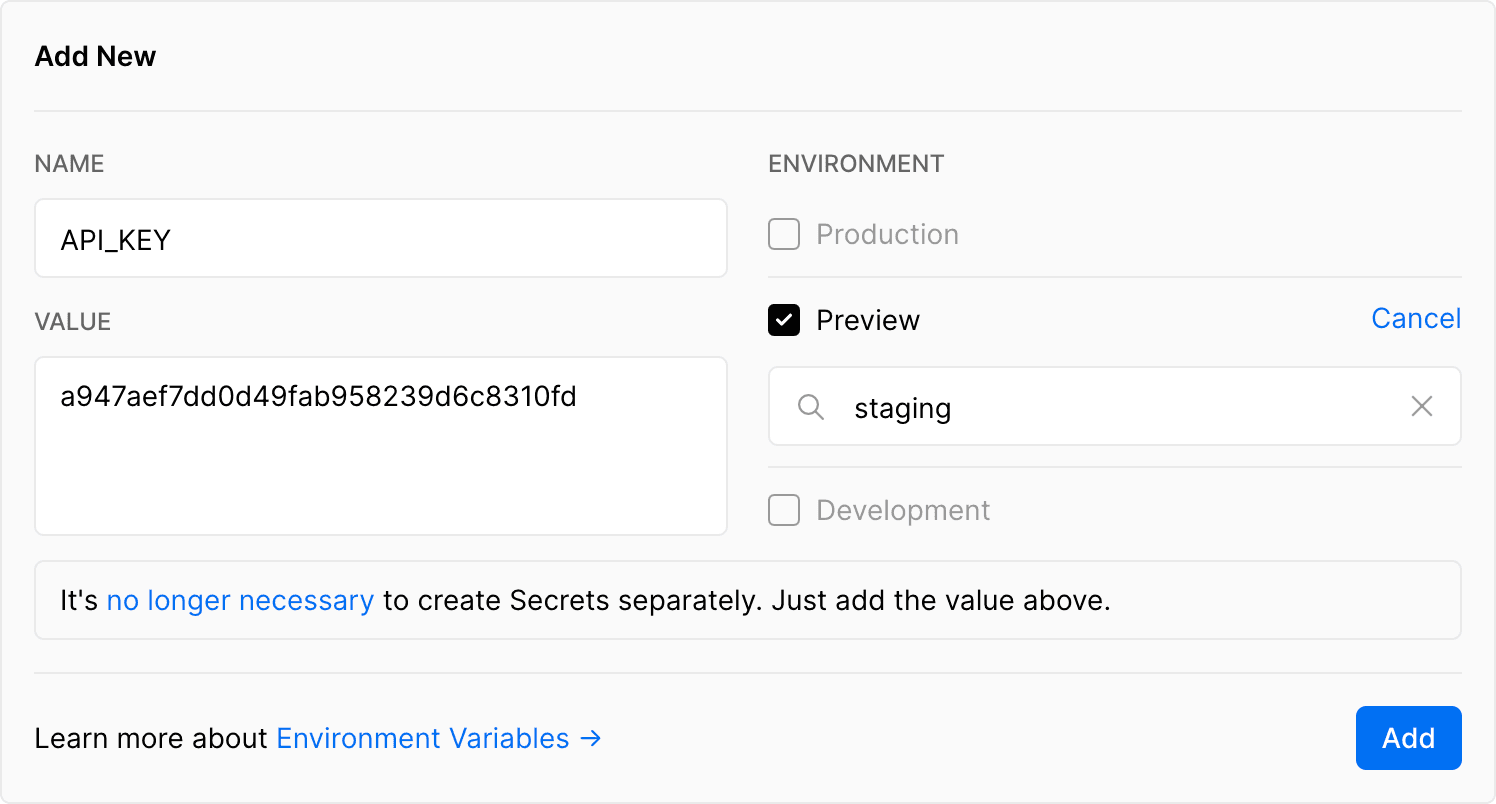
Task: Click the Add New dialog heading
Action: pos(95,56)
